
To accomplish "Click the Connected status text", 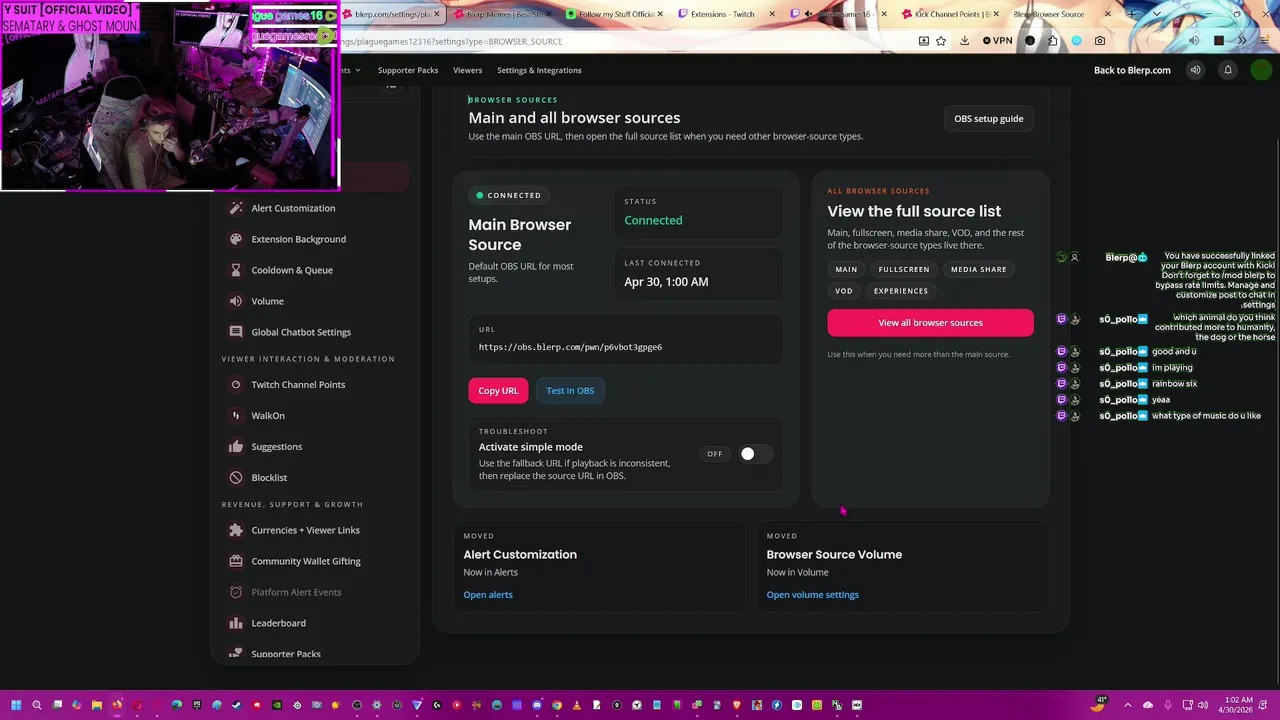I will pyautogui.click(x=653, y=220).
